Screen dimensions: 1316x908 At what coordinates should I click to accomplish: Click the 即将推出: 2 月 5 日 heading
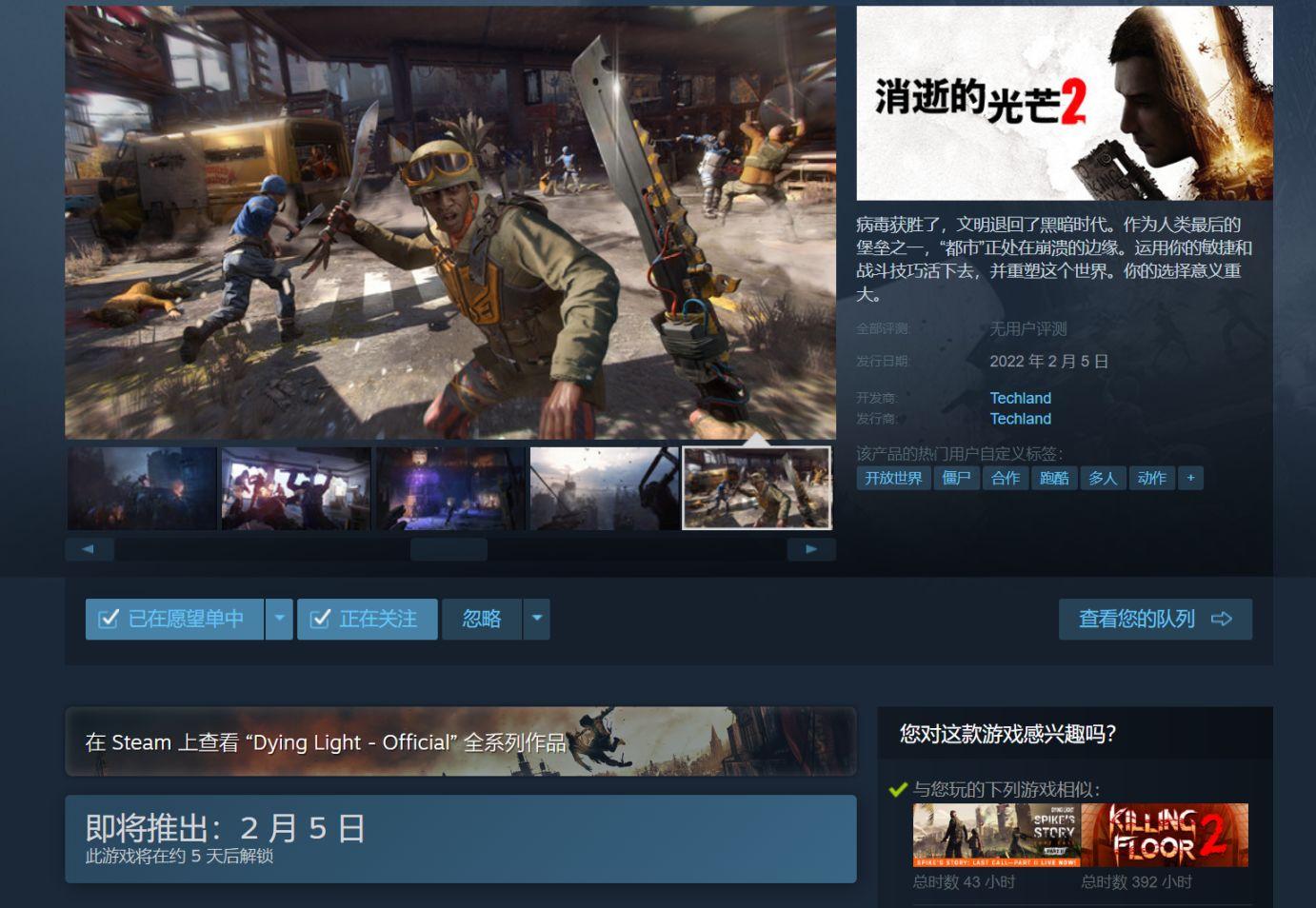tap(226, 827)
